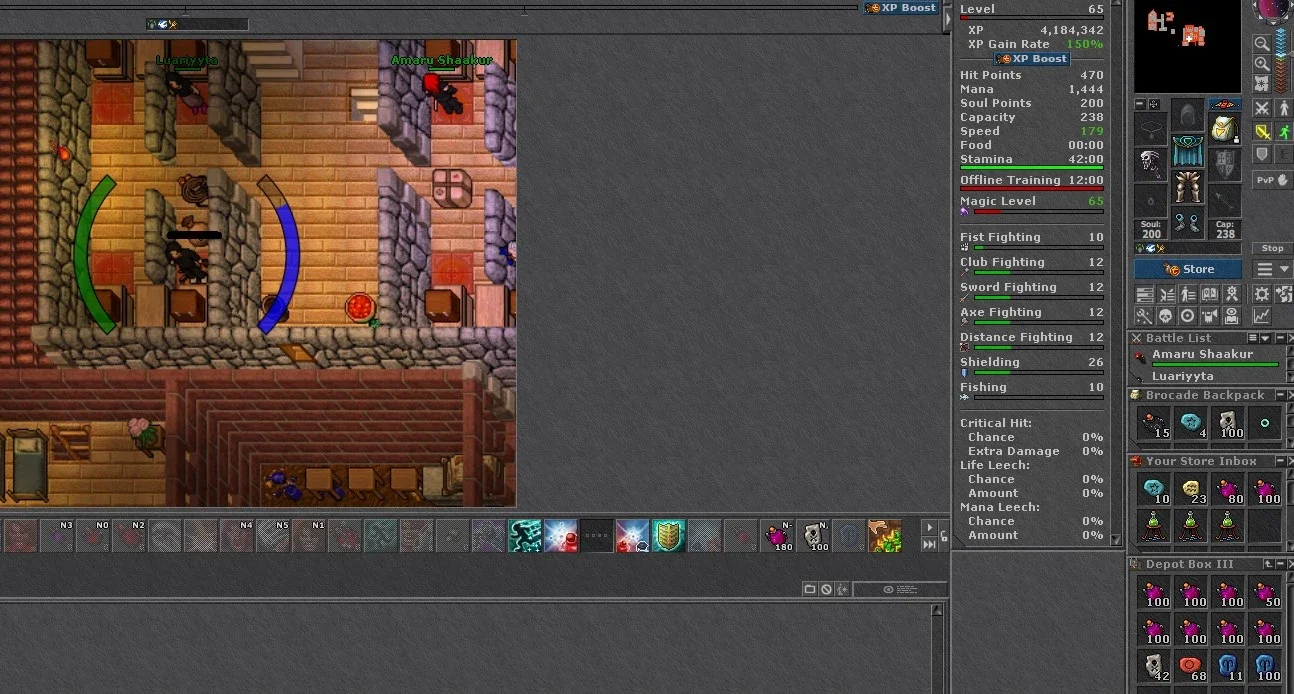Click the skull staff weapon slot
This screenshot has width=1294, height=694.
click(1151, 165)
